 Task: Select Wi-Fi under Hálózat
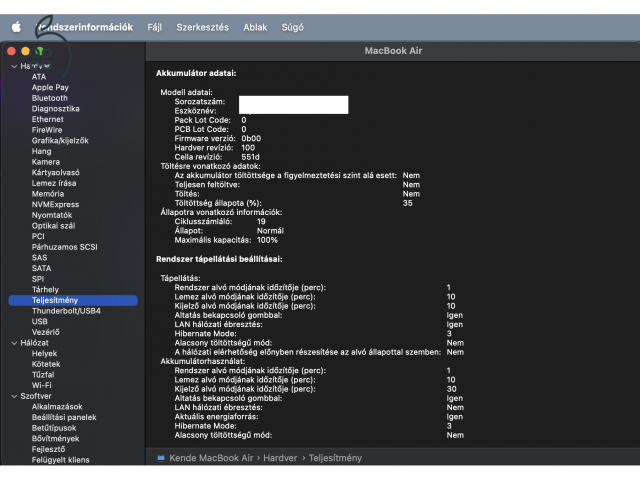42,385
